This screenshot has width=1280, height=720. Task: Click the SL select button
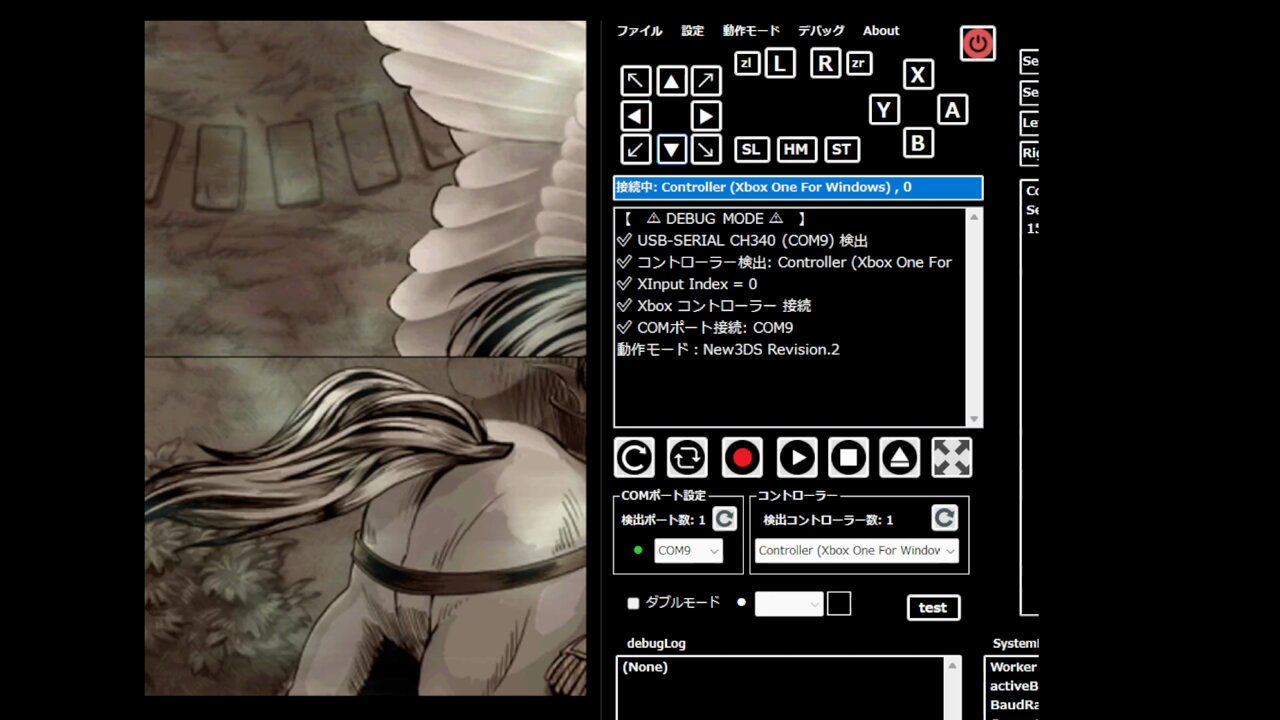click(752, 150)
